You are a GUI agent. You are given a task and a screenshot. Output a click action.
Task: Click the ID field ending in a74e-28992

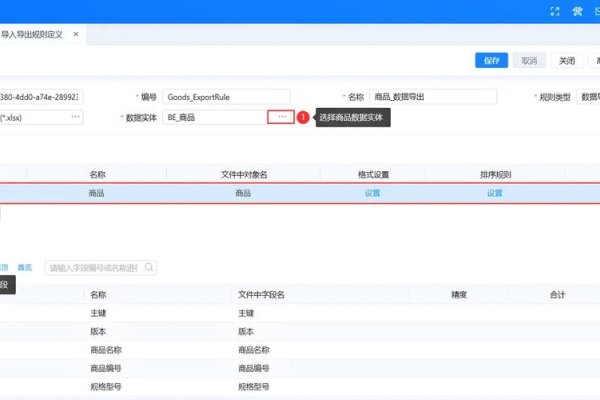[x=41, y=97]
